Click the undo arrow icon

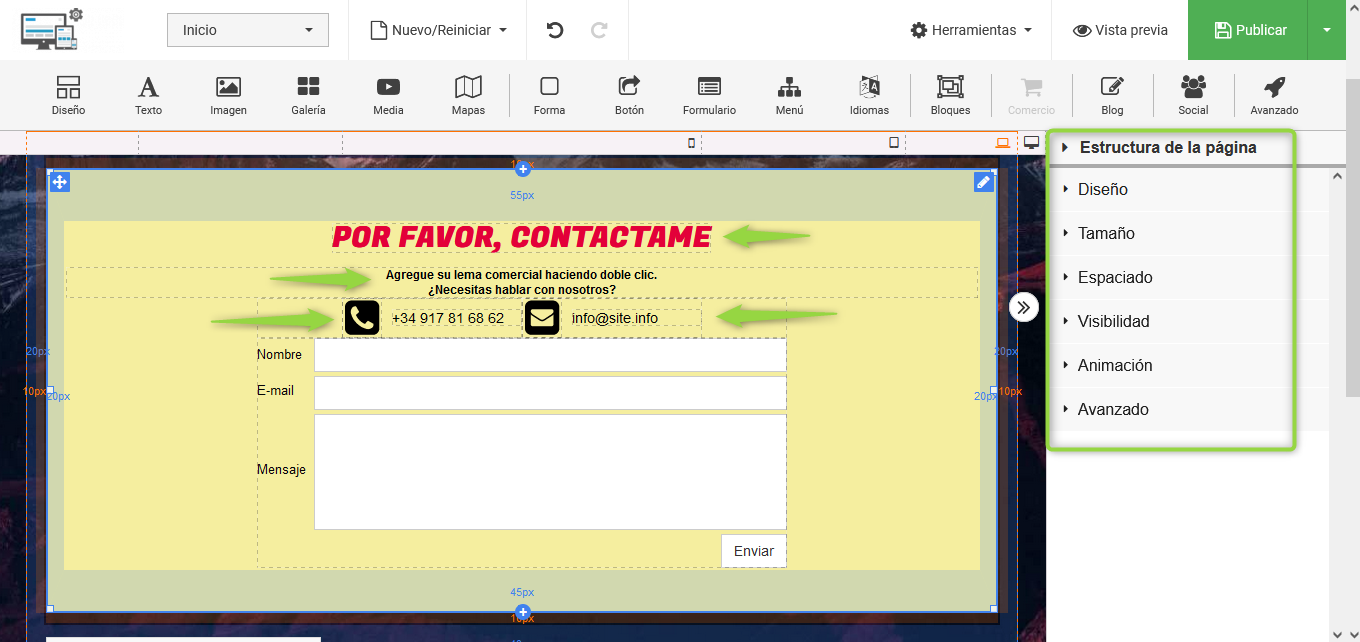click(x=555, y=30)
